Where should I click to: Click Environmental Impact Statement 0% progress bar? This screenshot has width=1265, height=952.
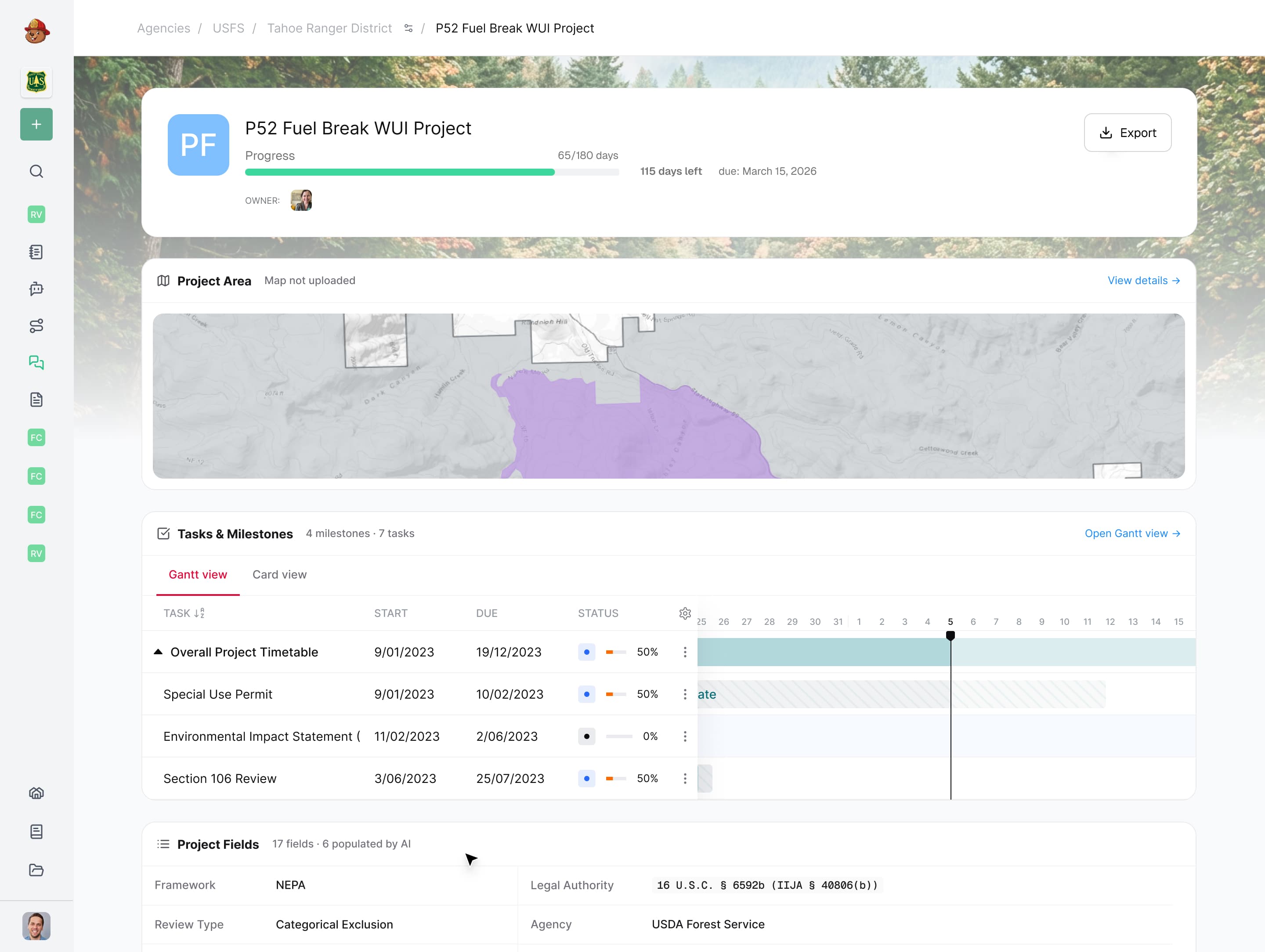pos(619,736)
